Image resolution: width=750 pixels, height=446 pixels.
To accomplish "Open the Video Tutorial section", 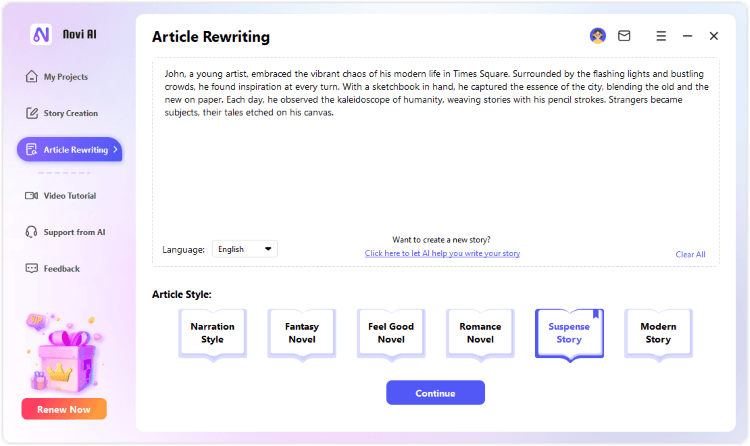I will click(x=60, y=196).
